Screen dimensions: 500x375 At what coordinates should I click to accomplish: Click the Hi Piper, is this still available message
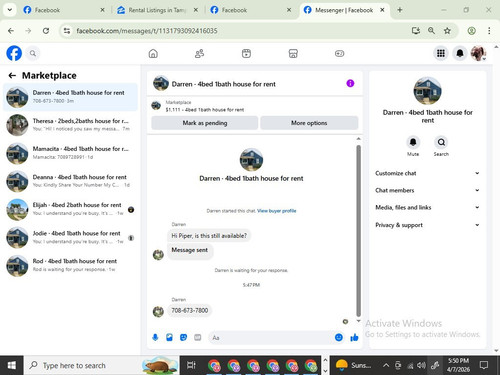click(x=209, y=236)
